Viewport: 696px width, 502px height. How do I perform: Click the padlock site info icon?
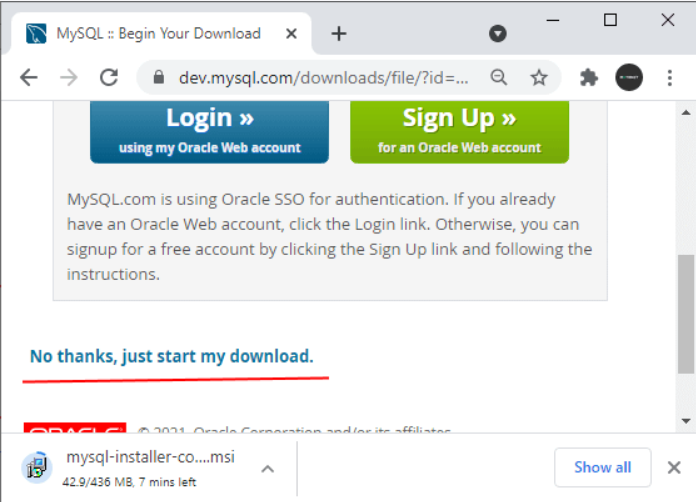pos(158,78)
